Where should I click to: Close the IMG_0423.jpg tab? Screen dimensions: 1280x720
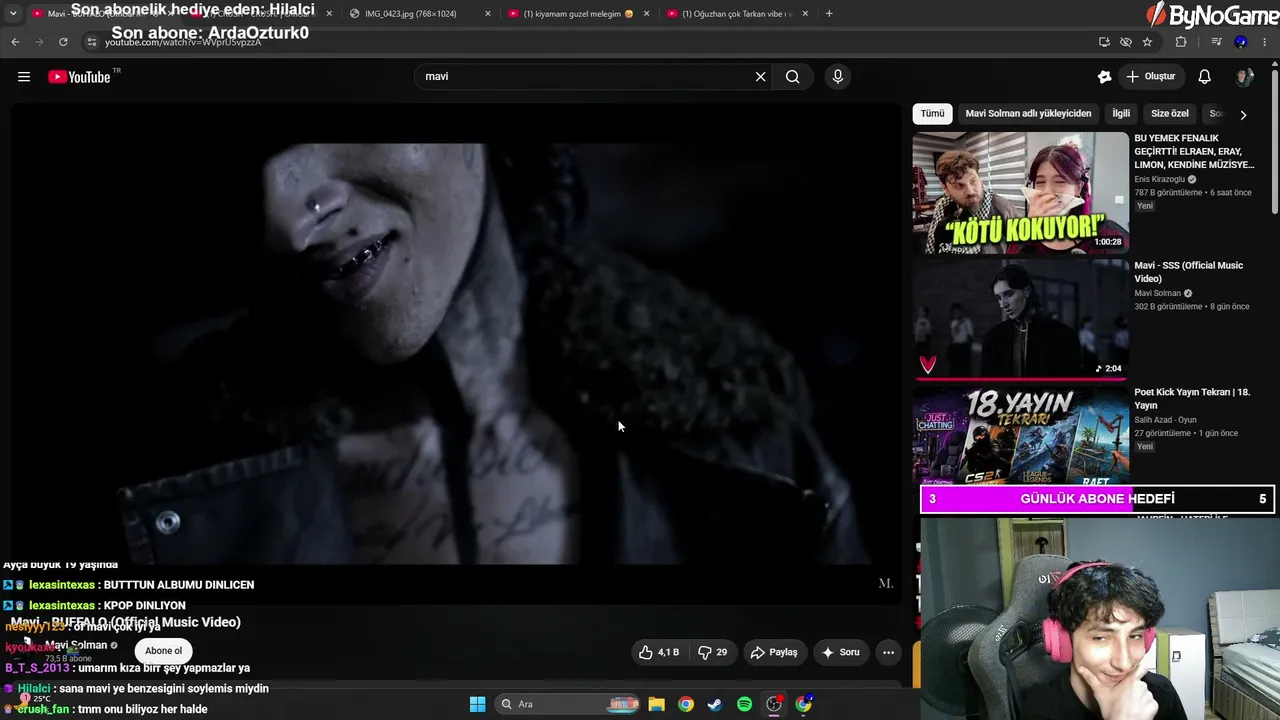click(x=488, y=14)
